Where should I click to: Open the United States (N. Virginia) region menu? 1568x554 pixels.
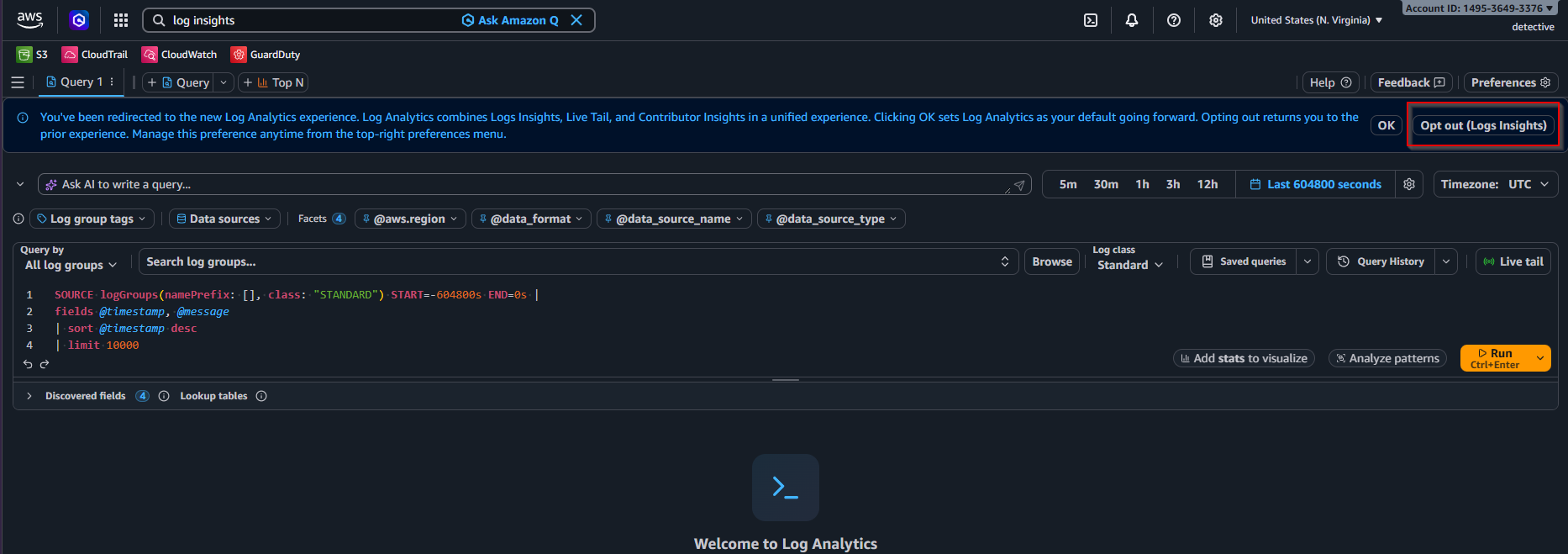(1316, 20)
